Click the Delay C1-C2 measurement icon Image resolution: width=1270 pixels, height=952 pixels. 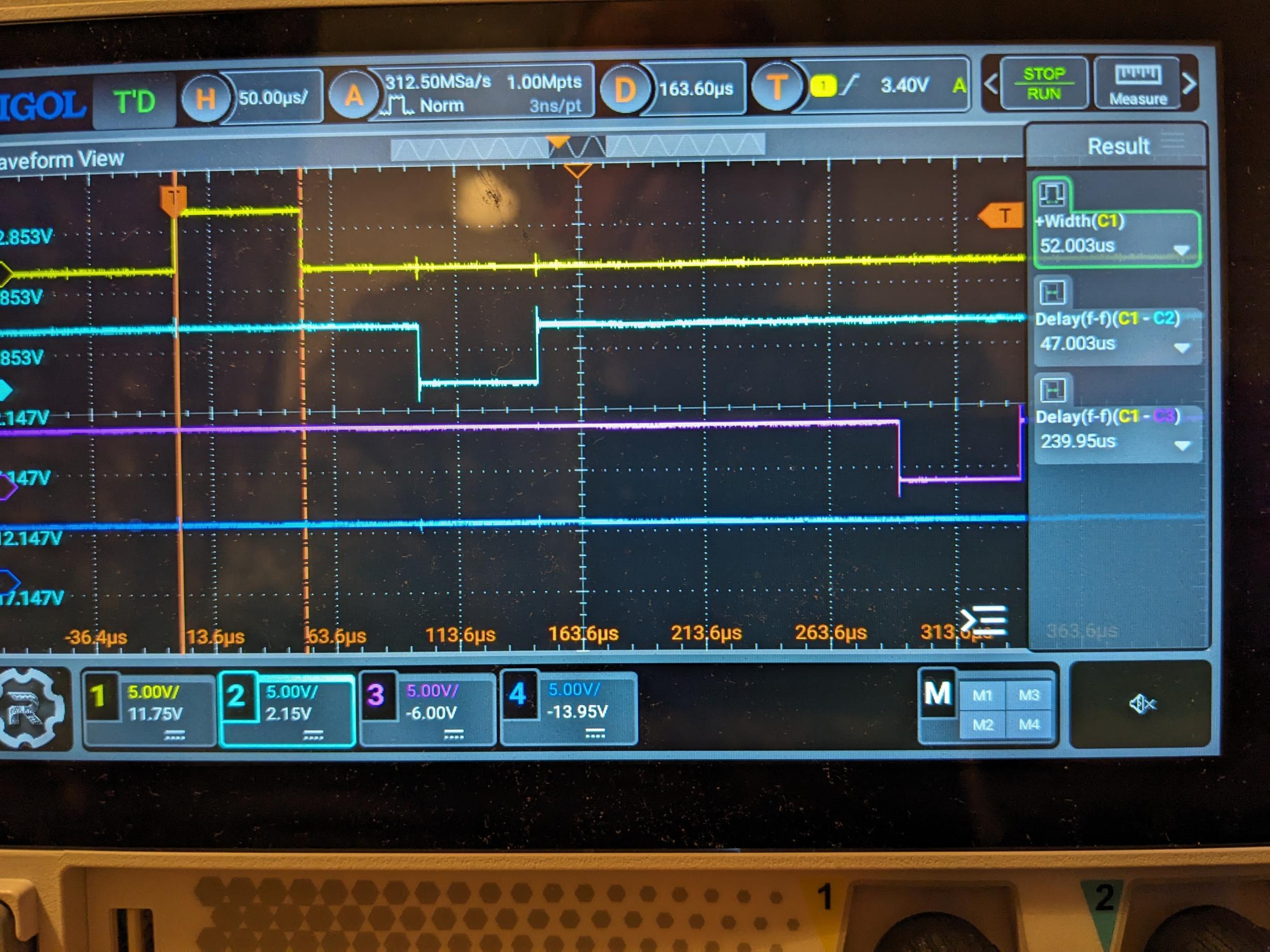[1052, 292]
